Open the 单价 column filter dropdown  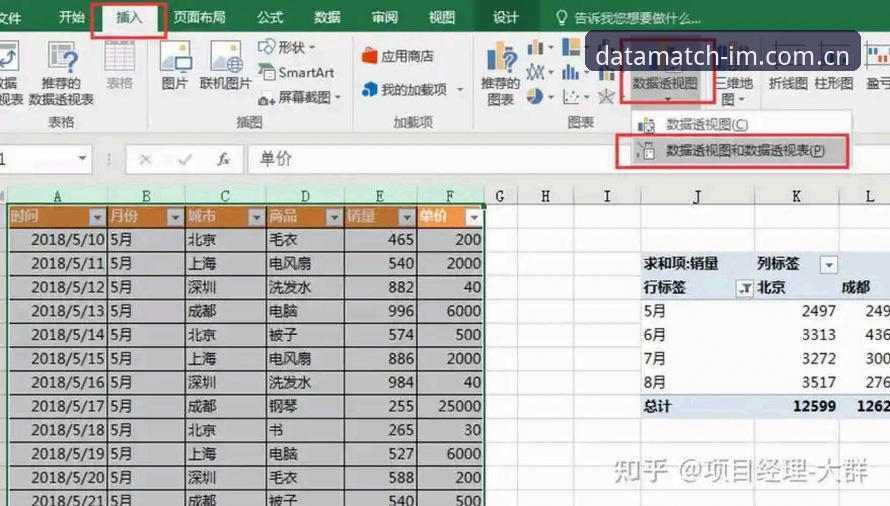(473, 217)
